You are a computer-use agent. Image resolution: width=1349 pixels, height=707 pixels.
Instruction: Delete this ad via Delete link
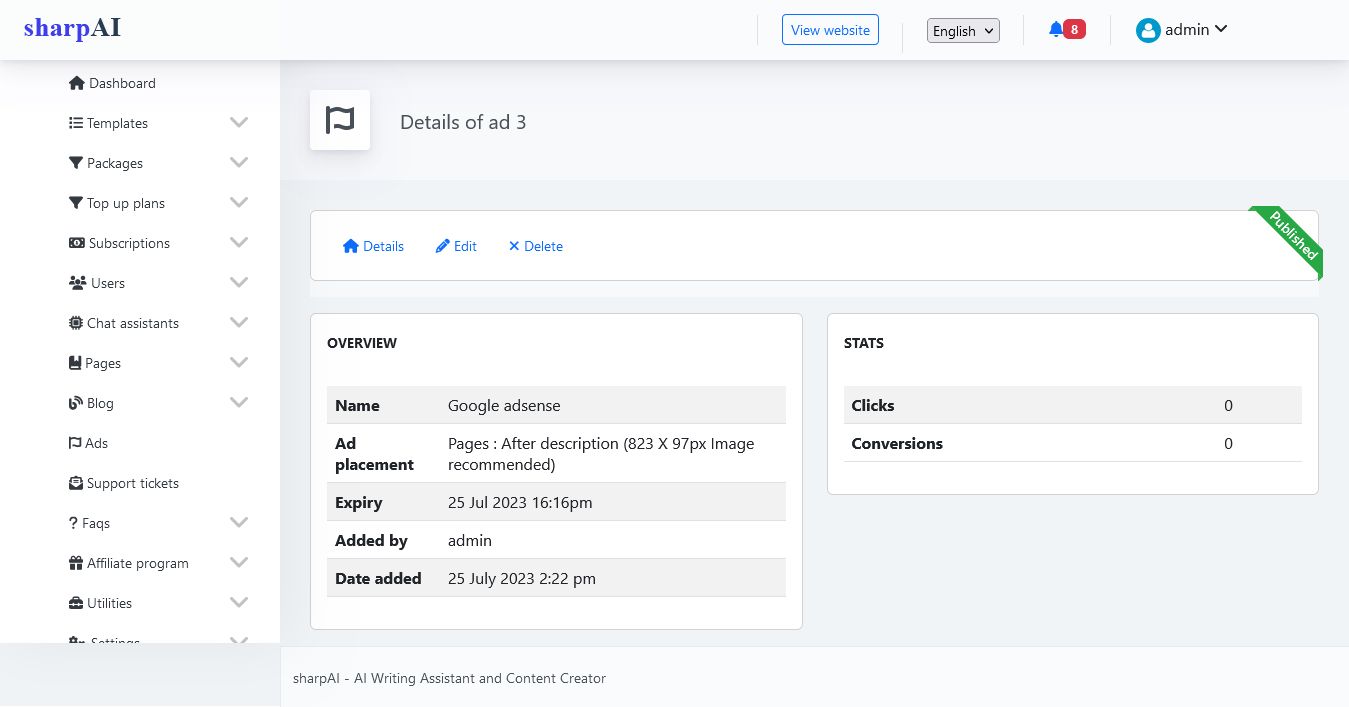point(535,246)
